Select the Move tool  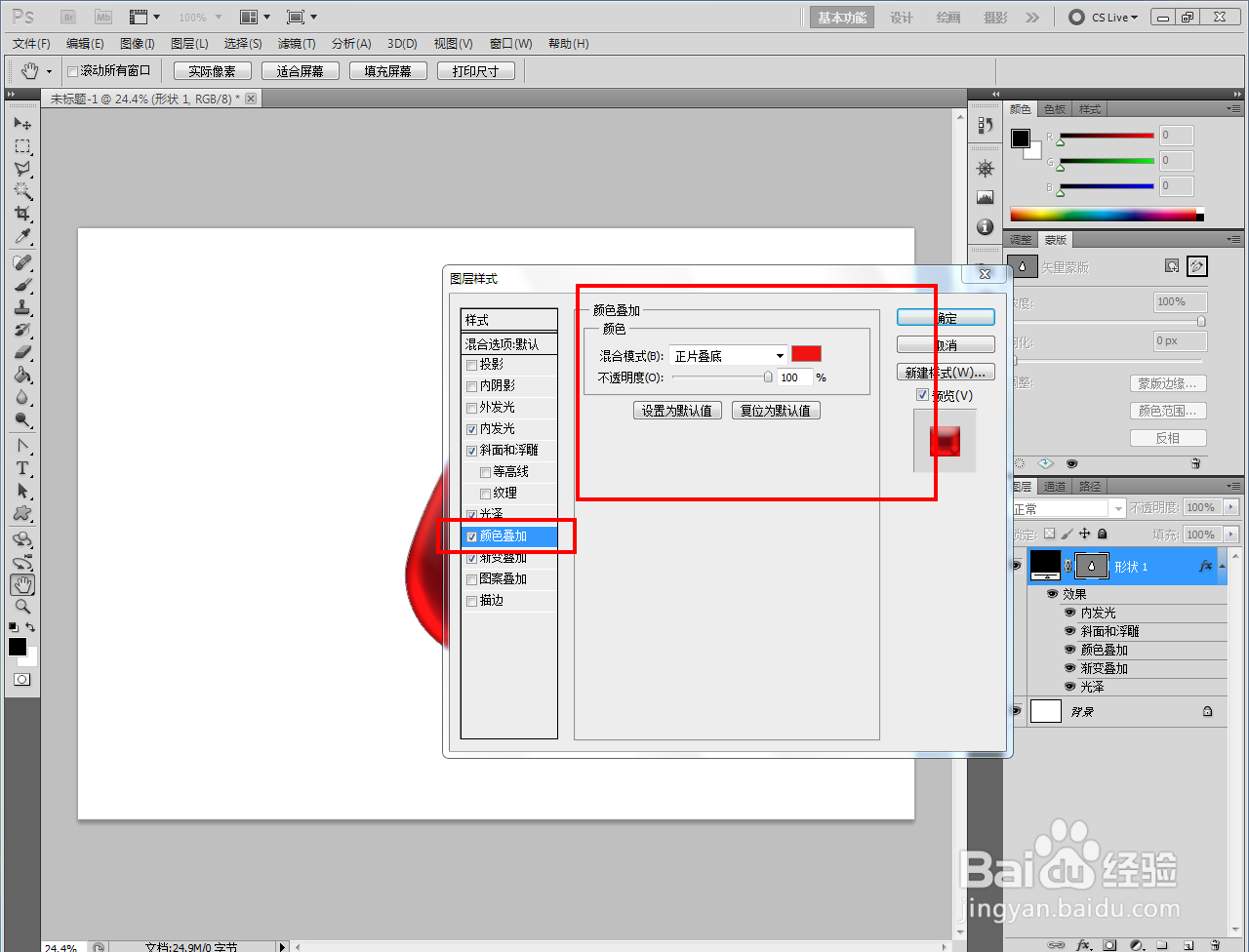click(22, 124)
